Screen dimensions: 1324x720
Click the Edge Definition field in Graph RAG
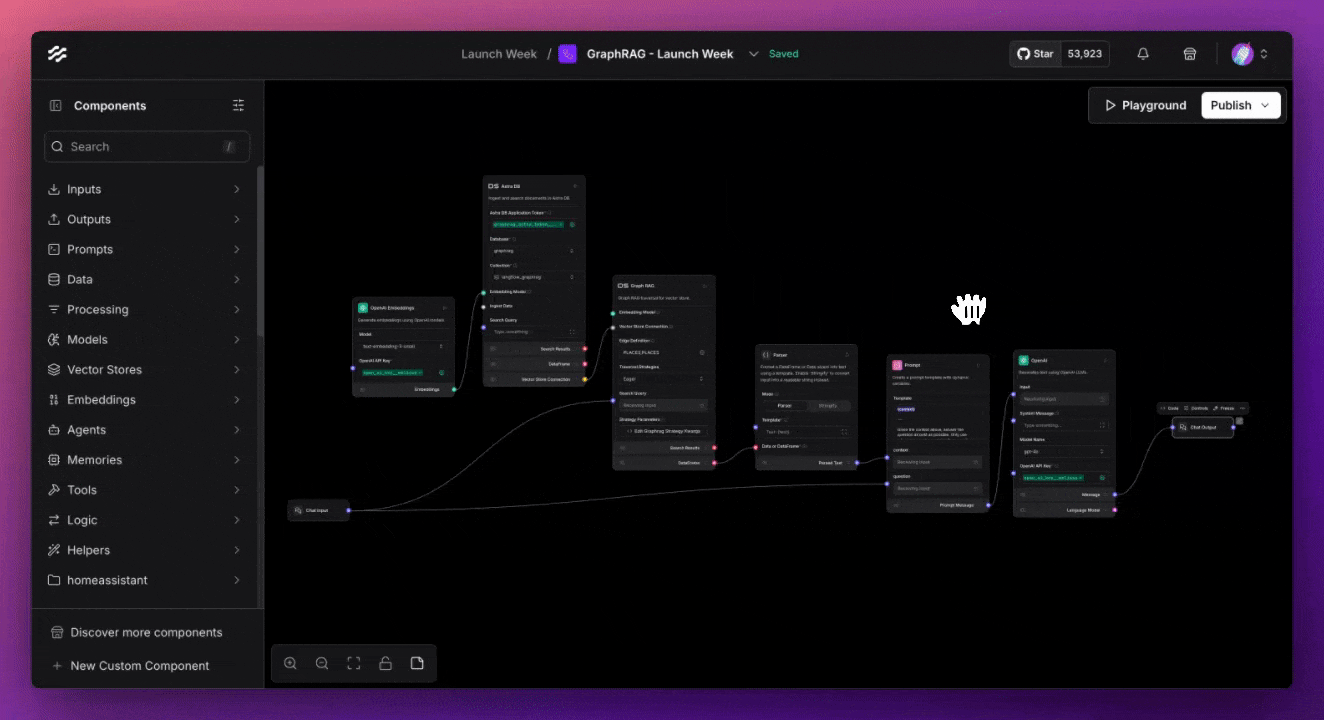point(664,352)
